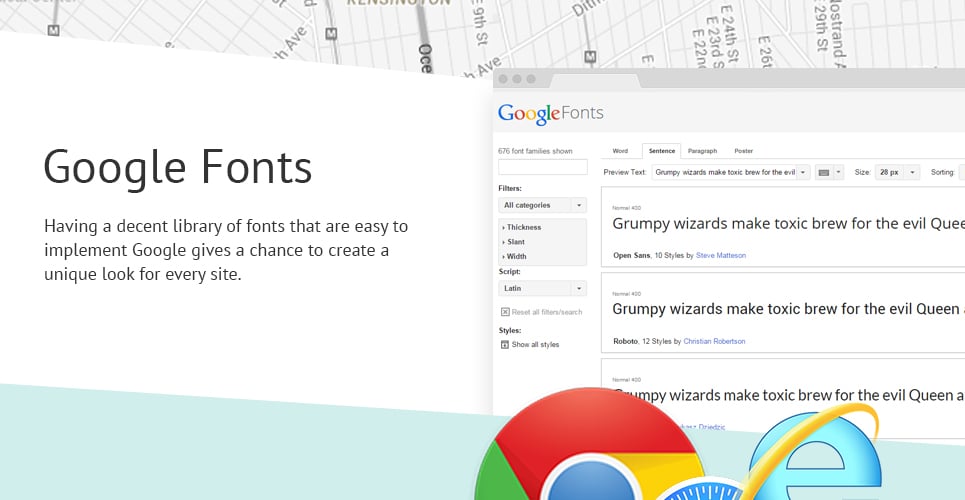965x500 pixels.
Task: Expand the Slant filter
Action: (x=514, y=242)
